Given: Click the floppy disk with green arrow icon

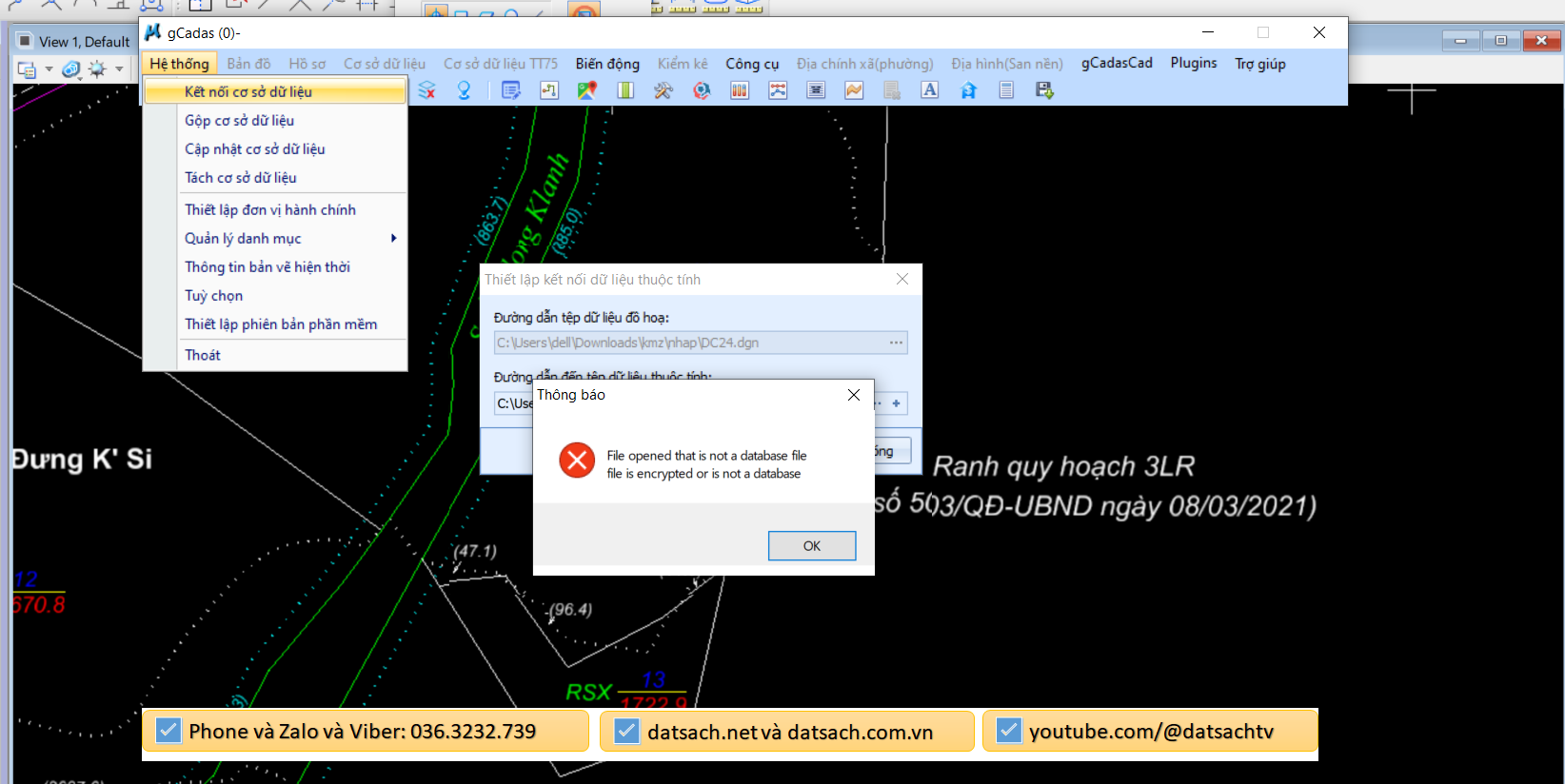Looking at the screenshot, I should click(x=1044, y=90).
